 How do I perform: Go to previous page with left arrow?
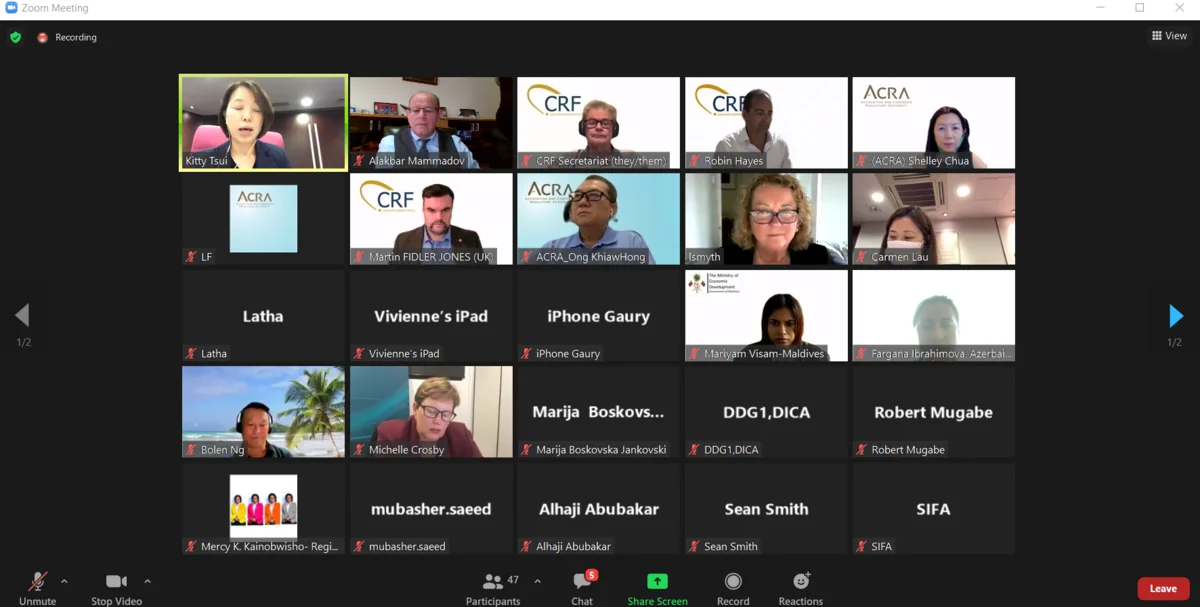click(x=22, y=316)
